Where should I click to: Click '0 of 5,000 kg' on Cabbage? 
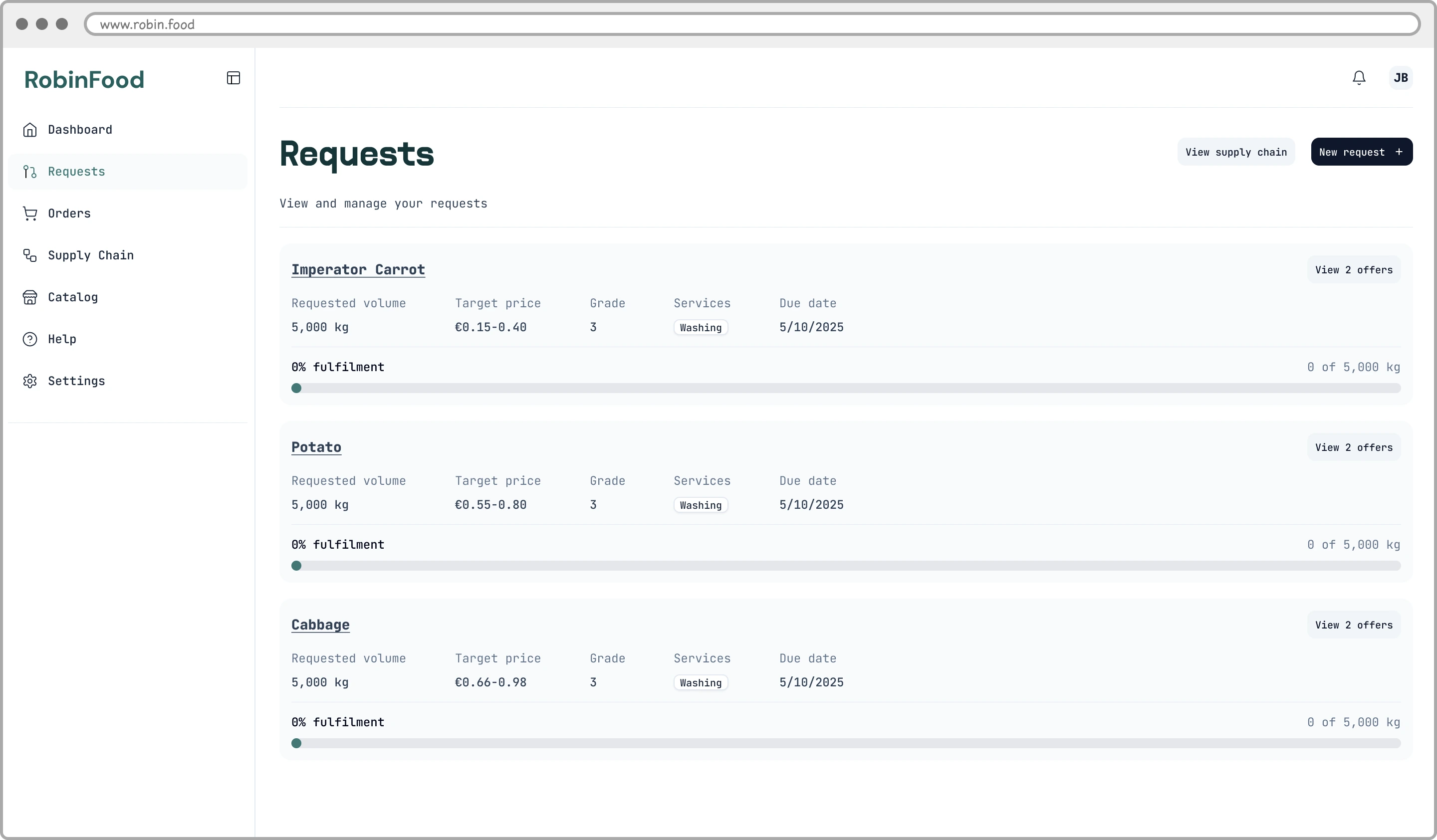[1353, 722]
